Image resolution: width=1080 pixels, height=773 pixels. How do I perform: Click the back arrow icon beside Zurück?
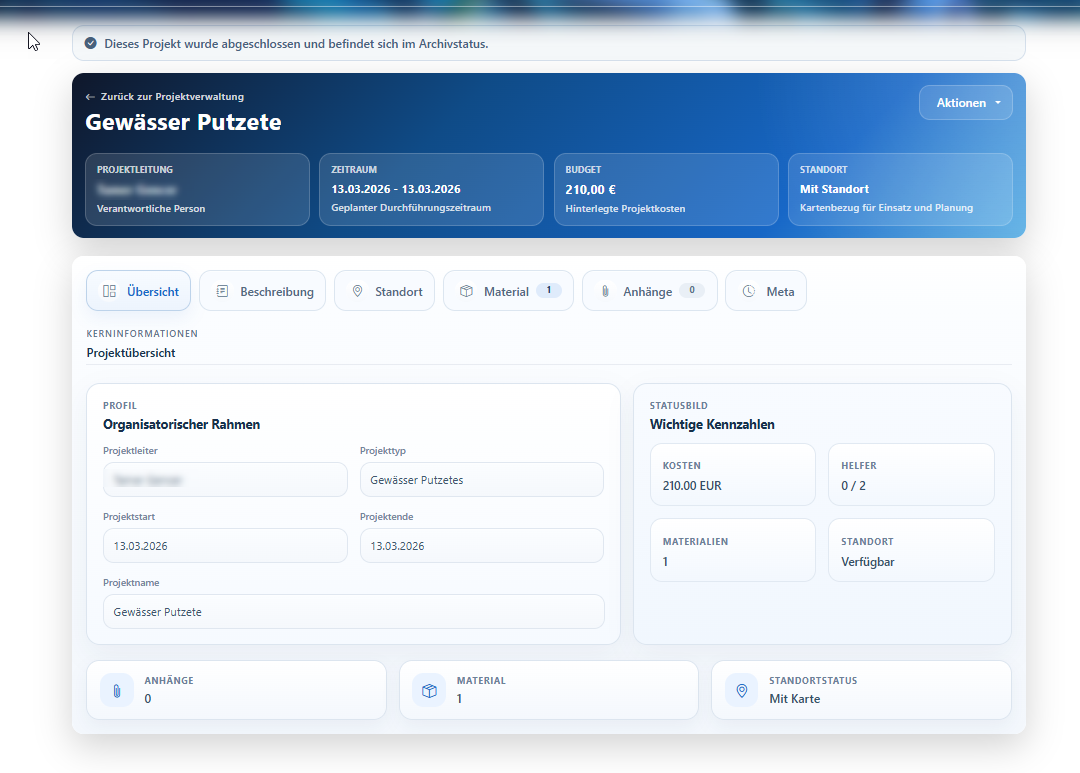(90, 97)
